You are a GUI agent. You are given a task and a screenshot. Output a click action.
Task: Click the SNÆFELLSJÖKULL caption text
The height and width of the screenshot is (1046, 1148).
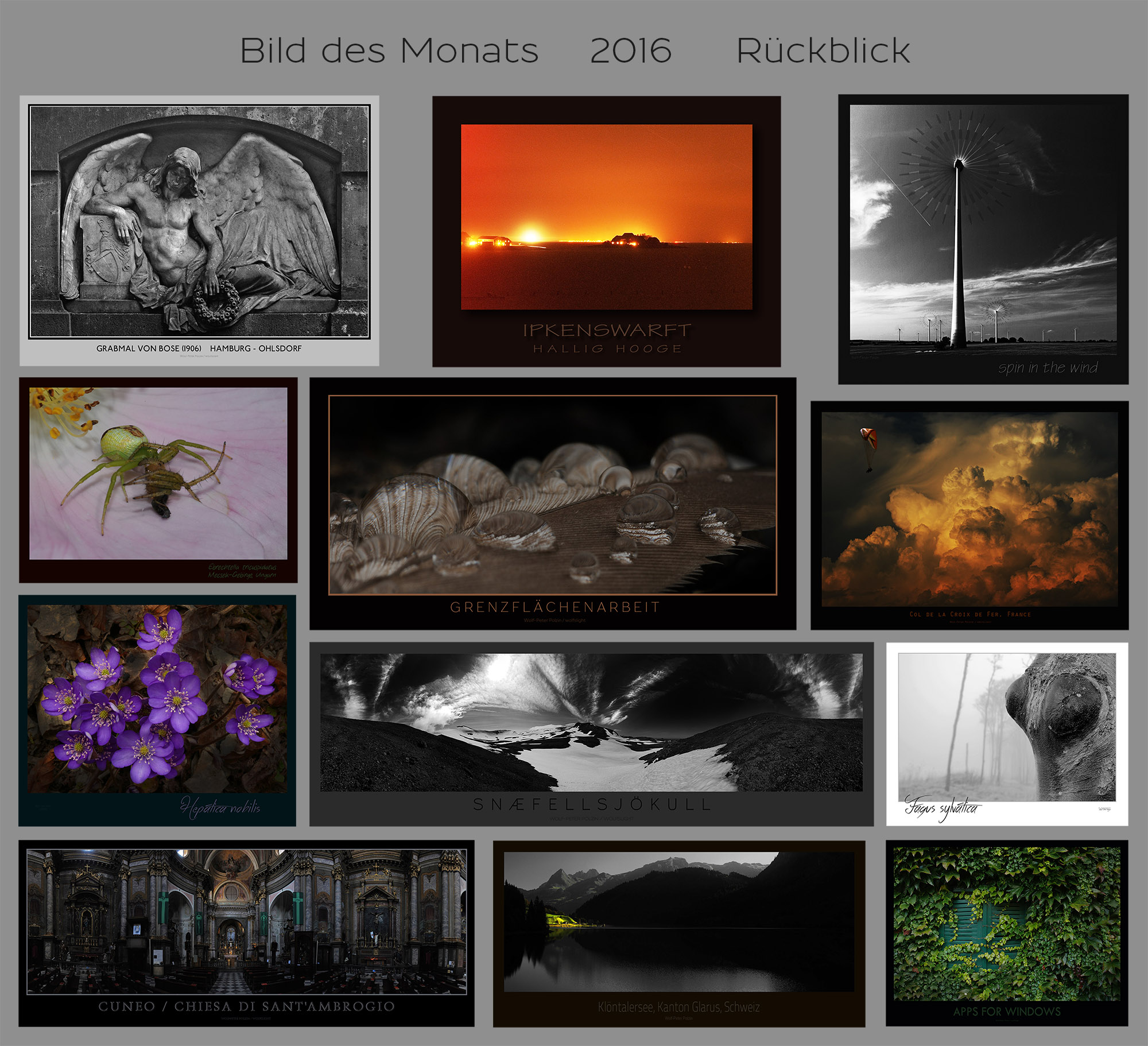(x=591, y=804)
